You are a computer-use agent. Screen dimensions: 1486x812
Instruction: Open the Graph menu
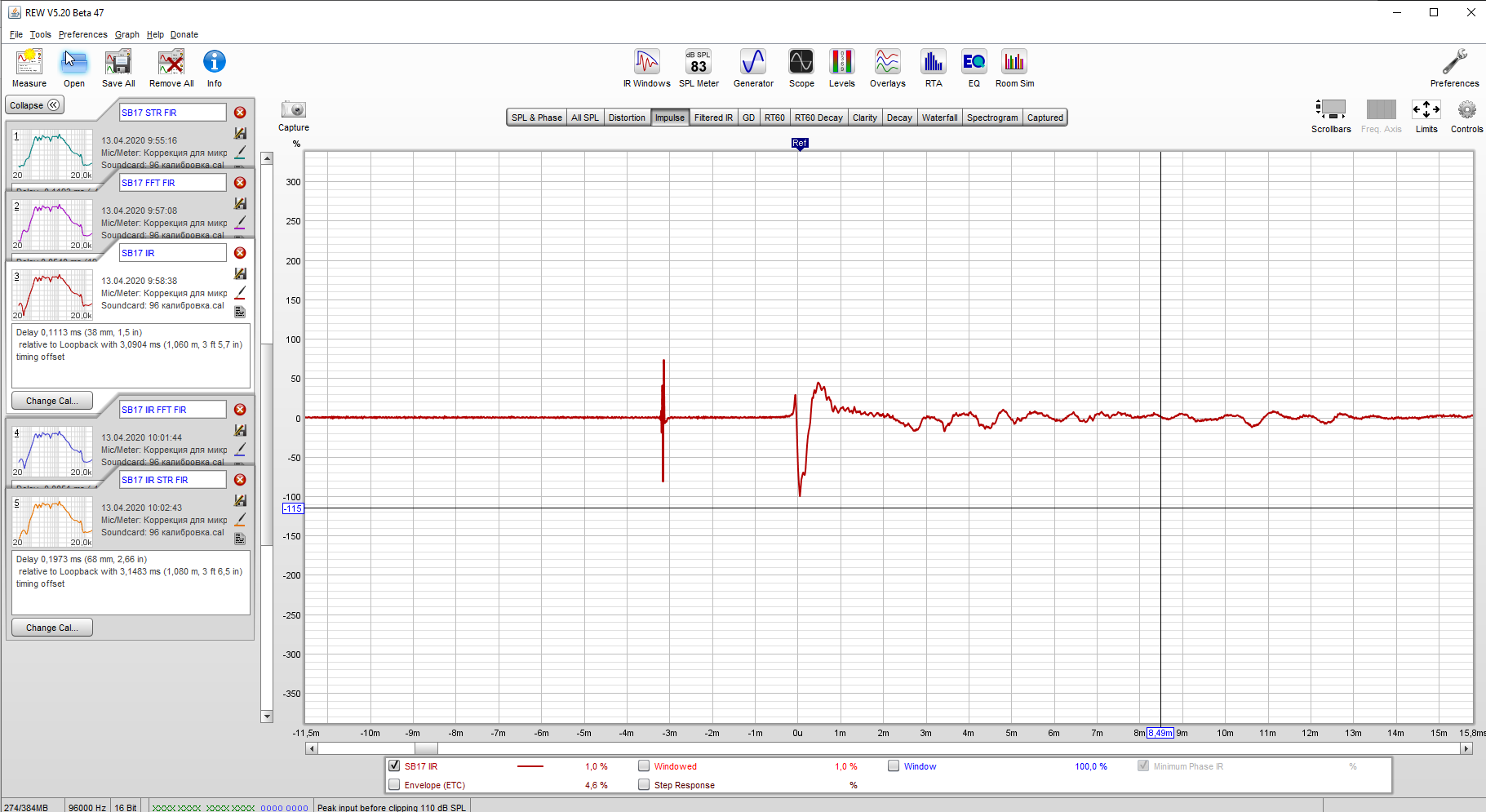(127, 34)
